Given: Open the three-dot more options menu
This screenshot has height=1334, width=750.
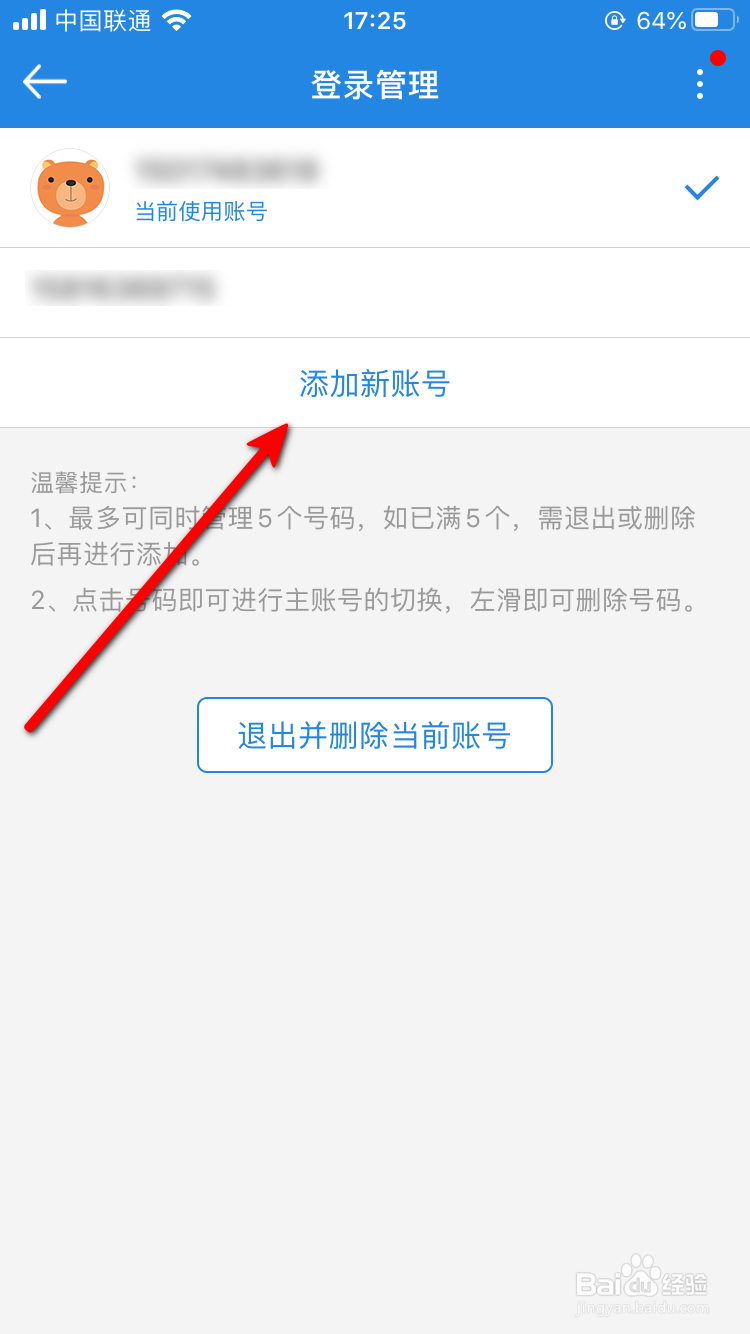Looking at the screenshot, I should point(699,84).
